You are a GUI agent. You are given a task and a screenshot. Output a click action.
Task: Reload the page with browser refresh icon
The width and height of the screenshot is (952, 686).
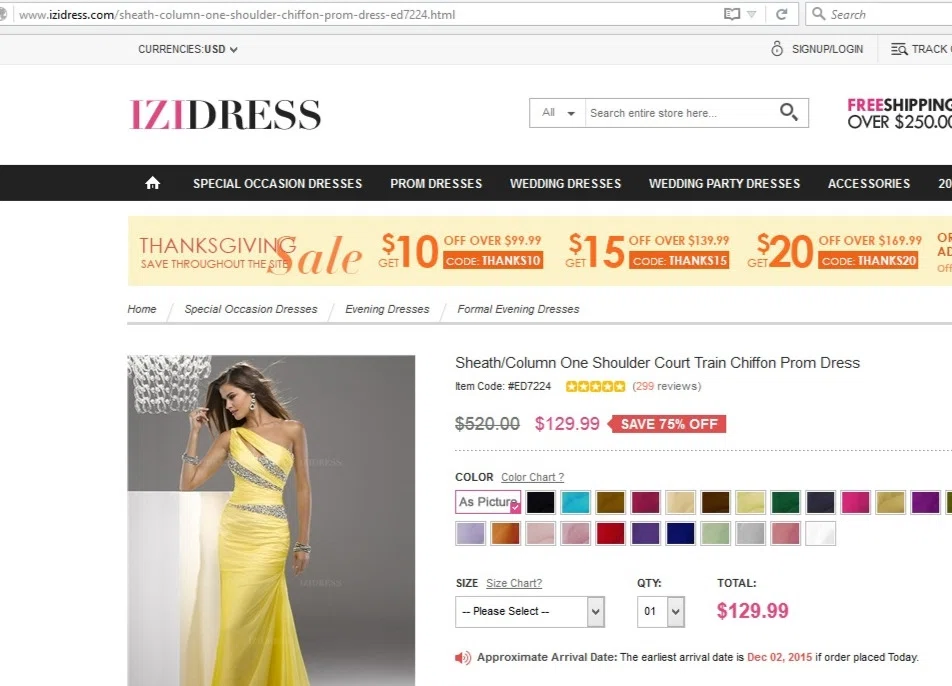pyautogui.click(x=781, y=14)
